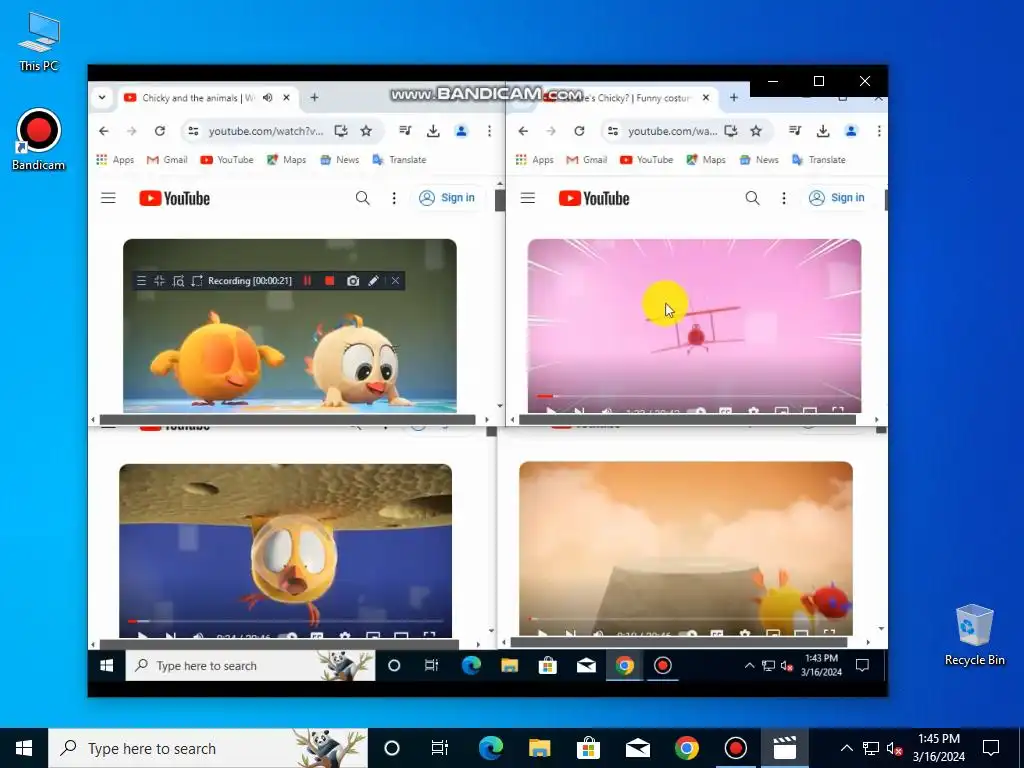This screenshot has height=768, width=1024.
Task: Open media controls in top-left Chrome toolbar
Action: (406, 131)
